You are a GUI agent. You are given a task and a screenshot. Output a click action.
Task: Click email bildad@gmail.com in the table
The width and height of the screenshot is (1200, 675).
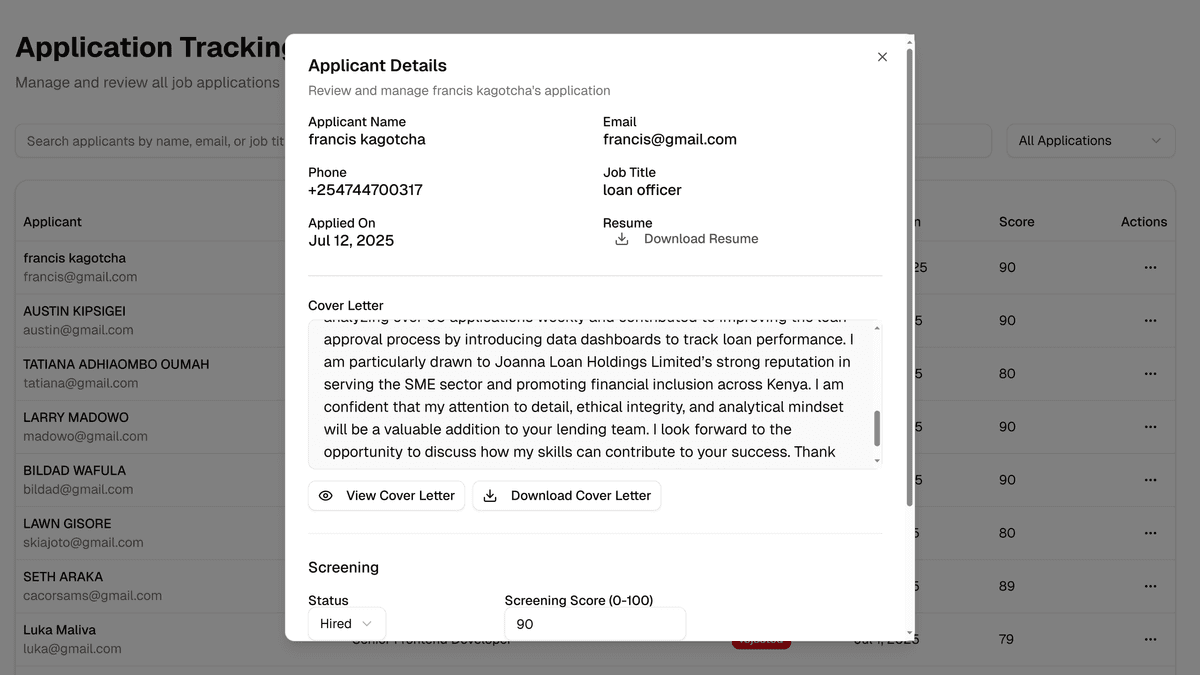[78, 489]
